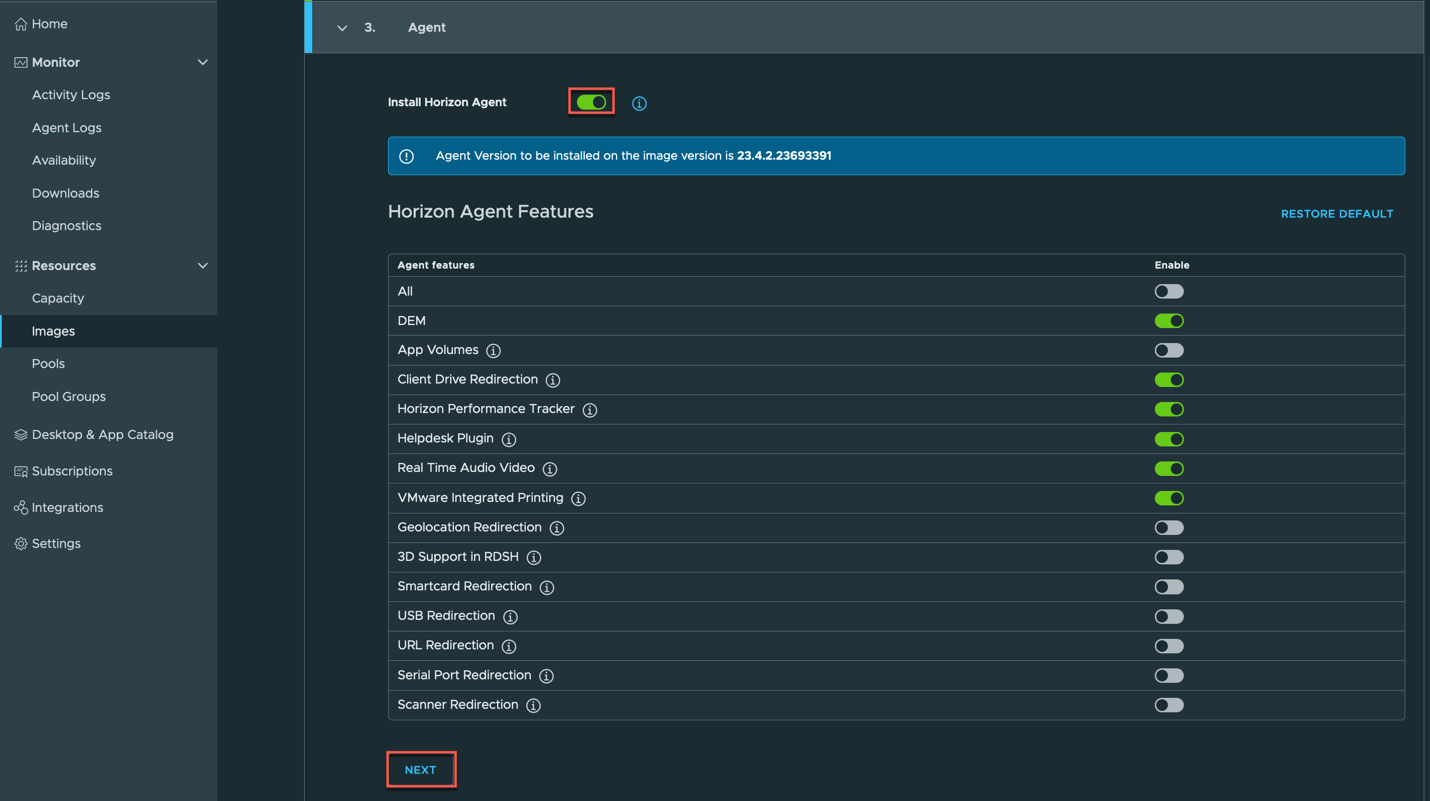This screenshot has height=801, width=1430.
Task: Turn off Horizon Performance Tracker toggle
Action: [1169, 409]
